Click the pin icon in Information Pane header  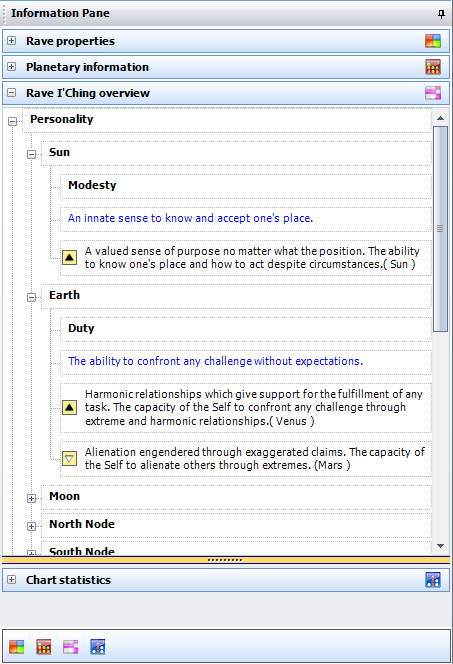tap(441, 14)
